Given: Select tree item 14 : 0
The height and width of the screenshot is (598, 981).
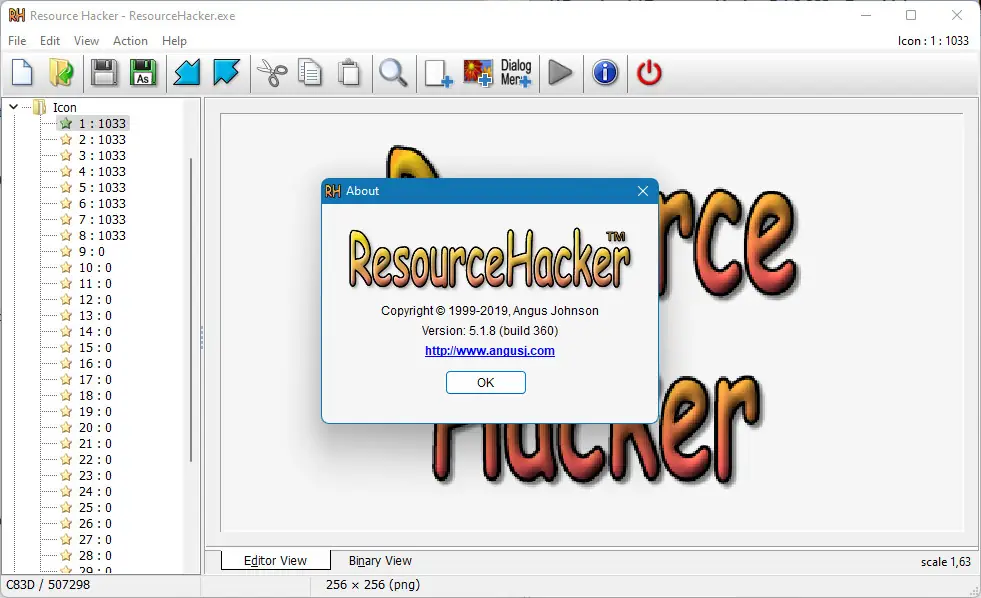Looking at the screenshot, I should 95,332.
